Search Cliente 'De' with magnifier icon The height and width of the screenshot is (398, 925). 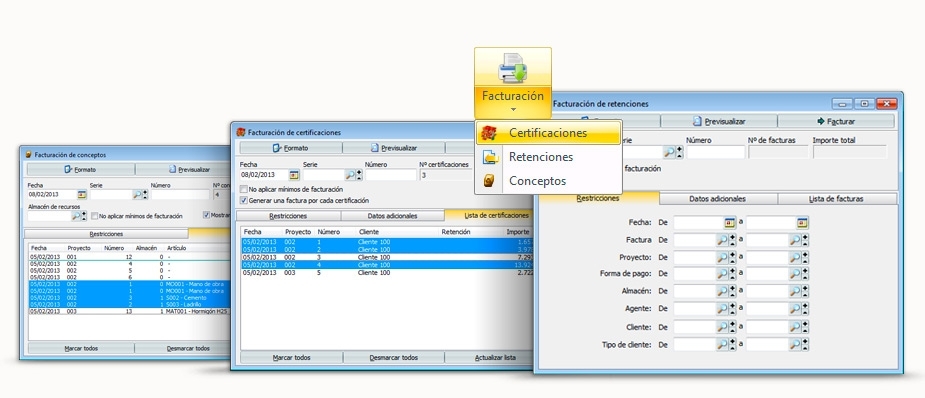(x=723, y=327)
